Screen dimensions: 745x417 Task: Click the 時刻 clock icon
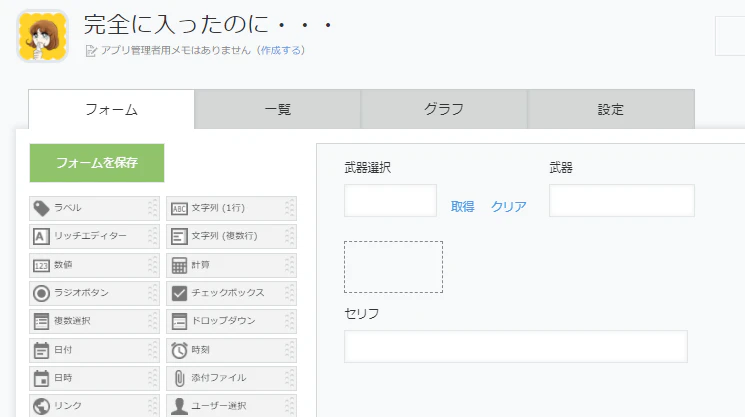[179, 350]
